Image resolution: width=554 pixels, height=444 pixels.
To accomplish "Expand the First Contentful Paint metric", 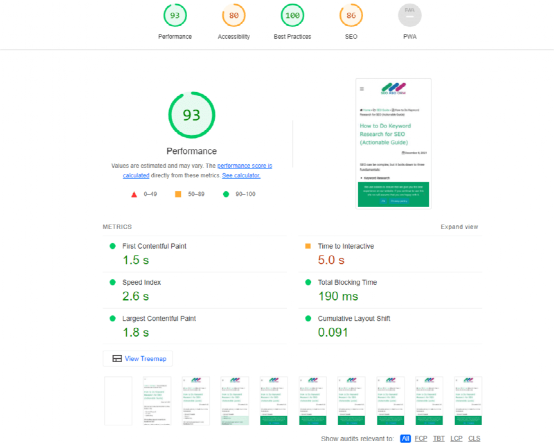I will 195,254.
